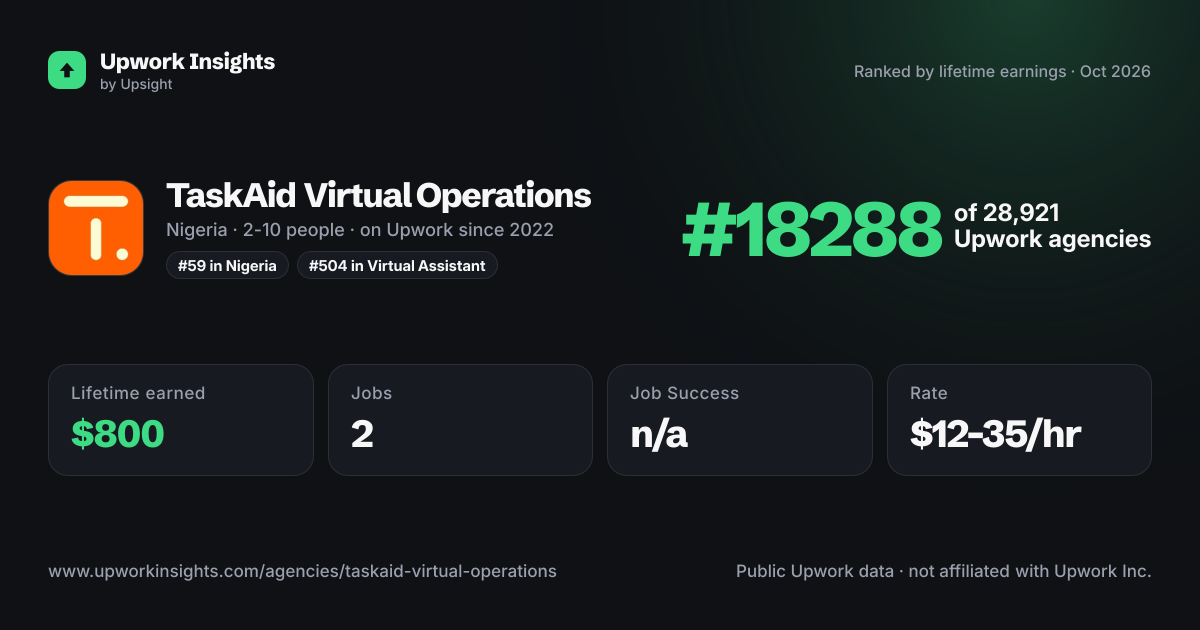
Task: Open the Job Success card
Action: tap(740, 420)
